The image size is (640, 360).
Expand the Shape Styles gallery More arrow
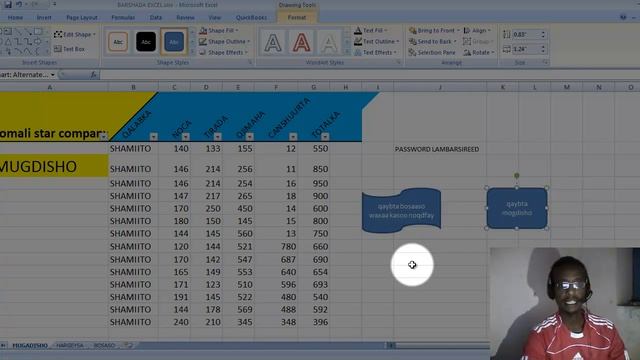click(193, 52)
